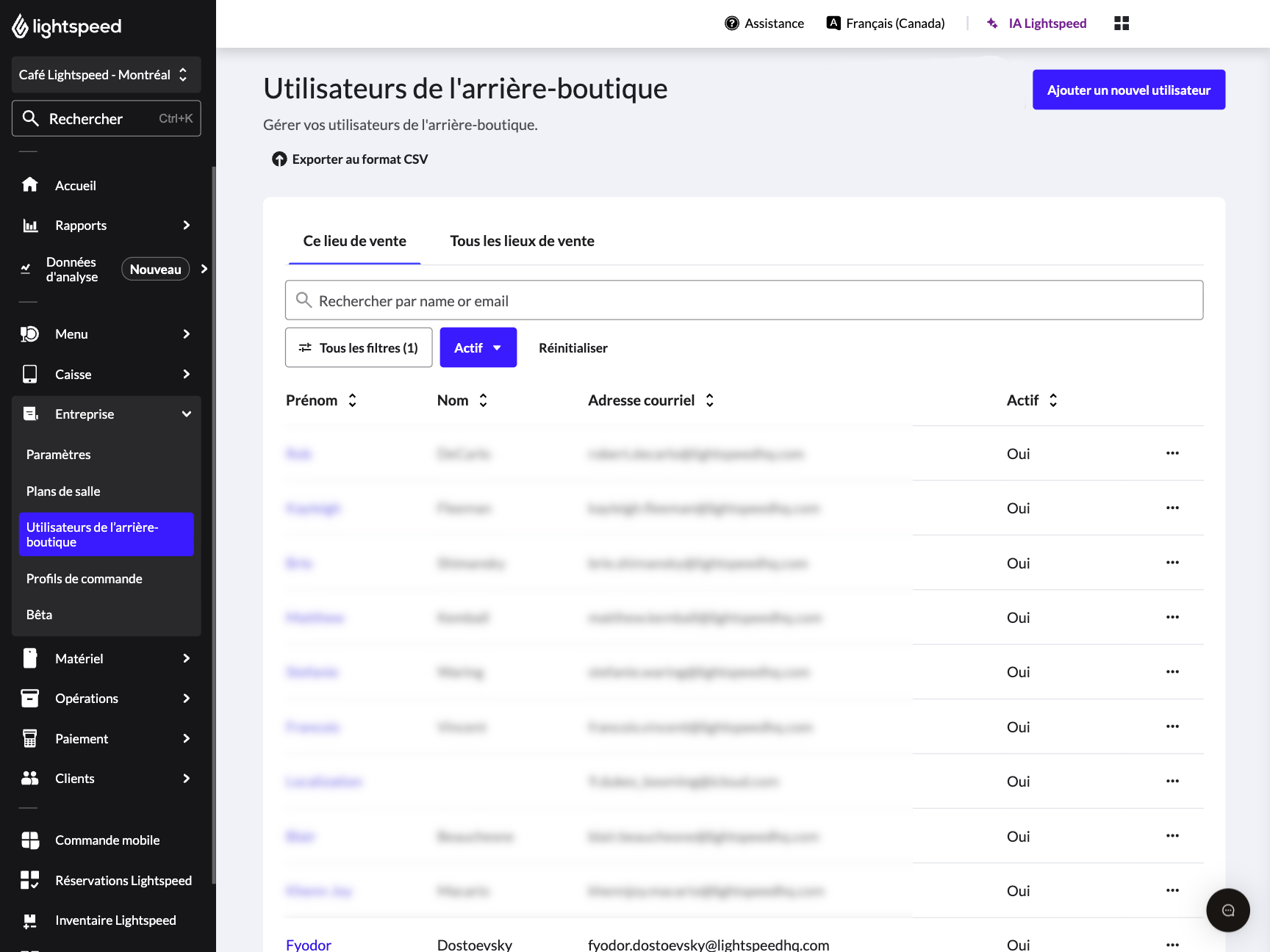Open Données d'analyse via its chart icon

point(26,270)
